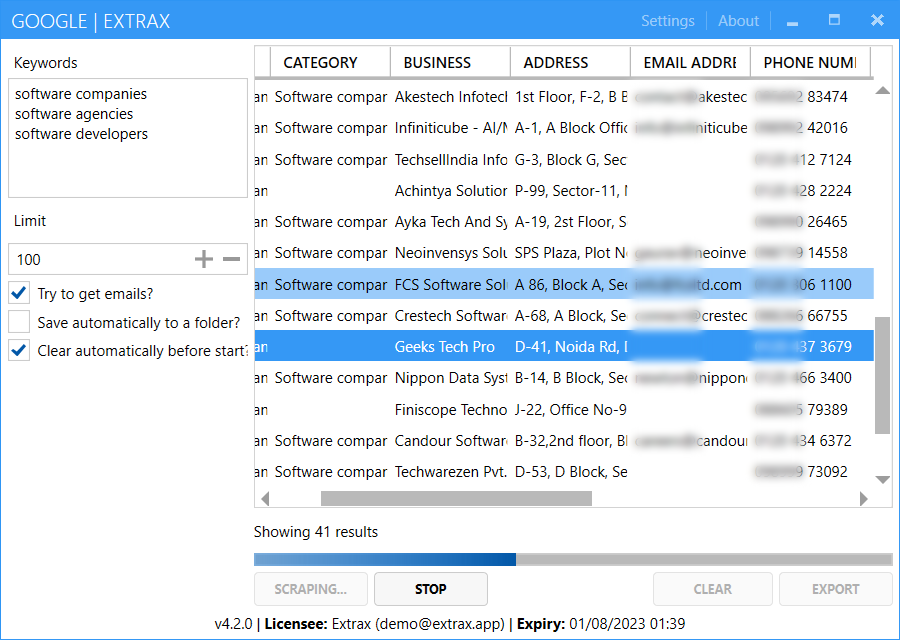The image size is (900, 640).
Task: Click address 'B-32,2nd floor' cell
Action: (571, 440)
